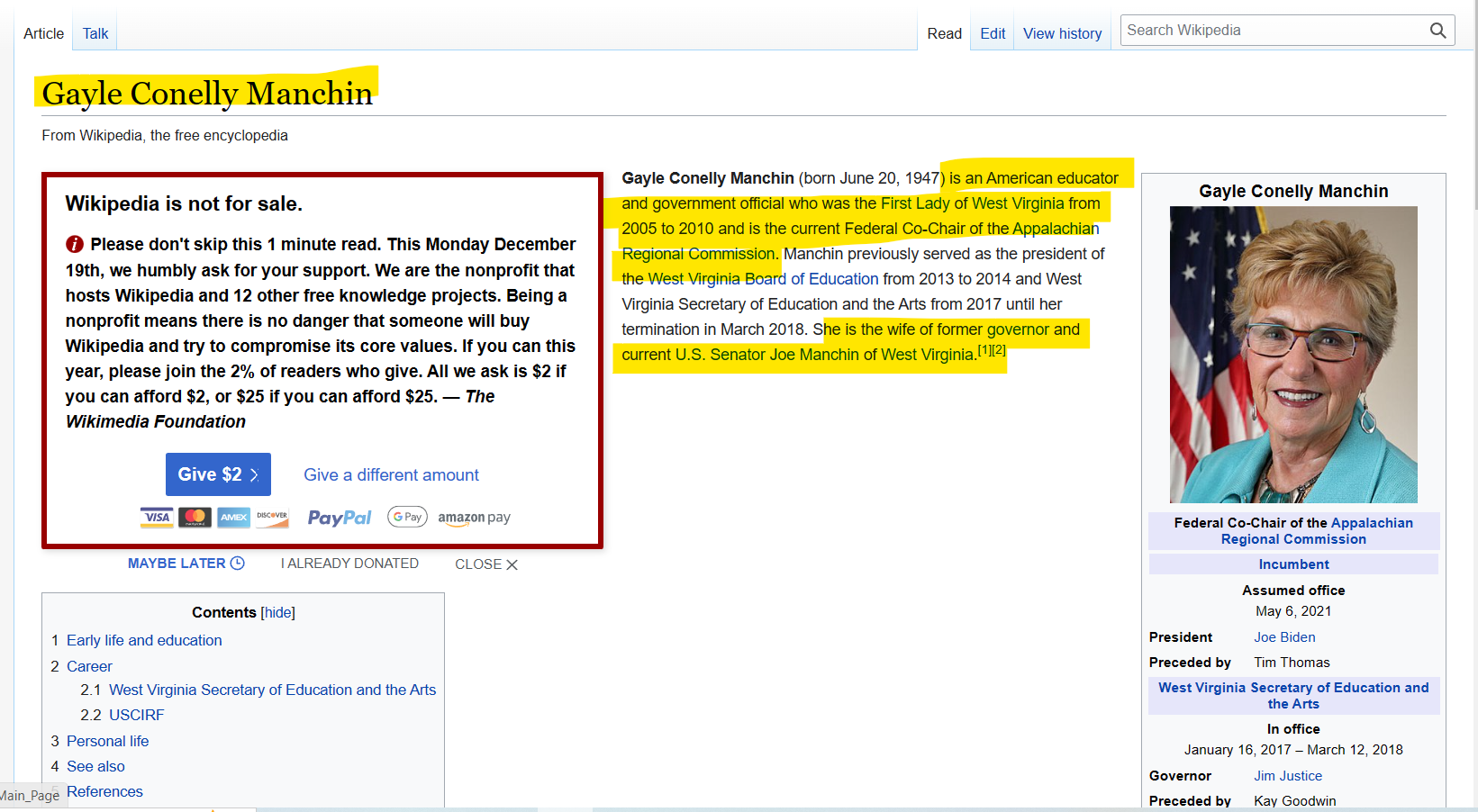Open First Lady of West Virginia link
Screen dimensions: 1478x812
973,203
